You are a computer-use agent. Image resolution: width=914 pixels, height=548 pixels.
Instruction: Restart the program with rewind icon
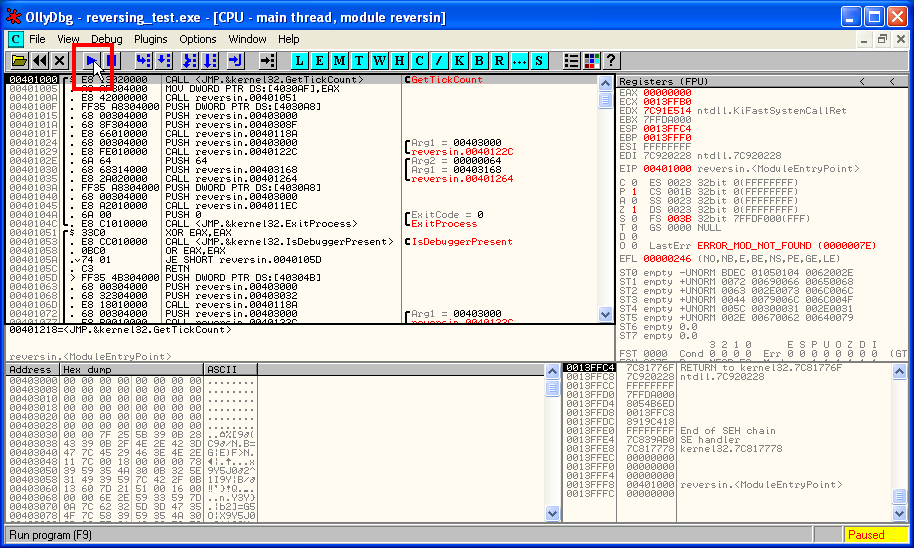click(40, 61)
